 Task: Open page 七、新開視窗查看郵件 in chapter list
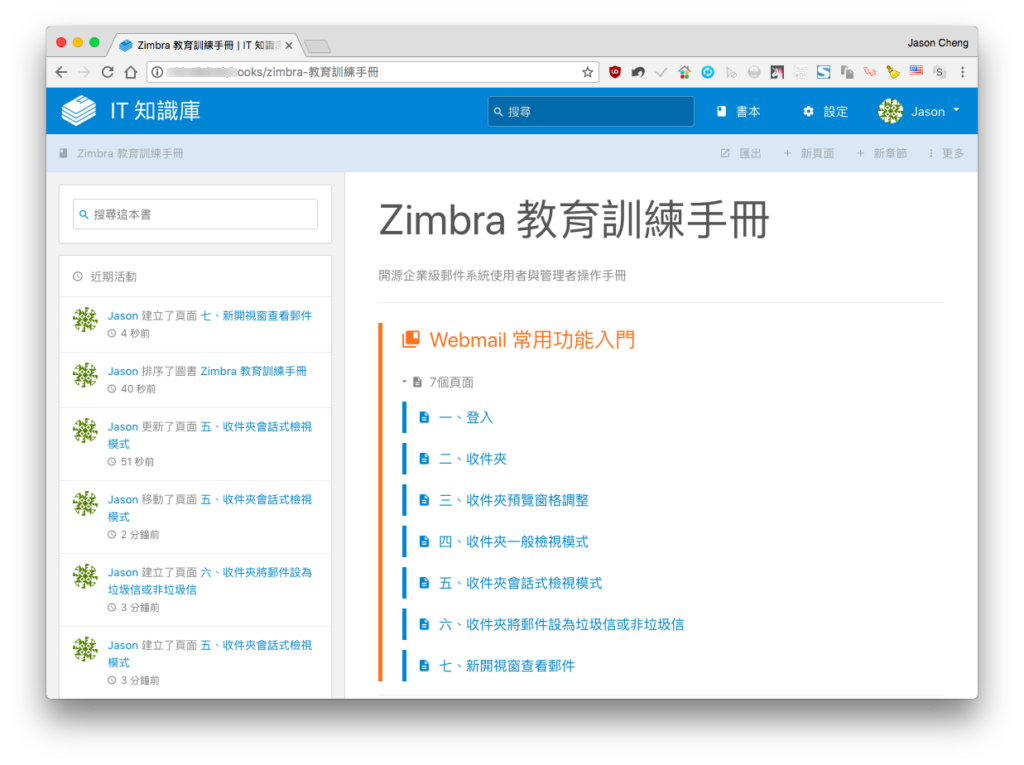tap(507, 666)
